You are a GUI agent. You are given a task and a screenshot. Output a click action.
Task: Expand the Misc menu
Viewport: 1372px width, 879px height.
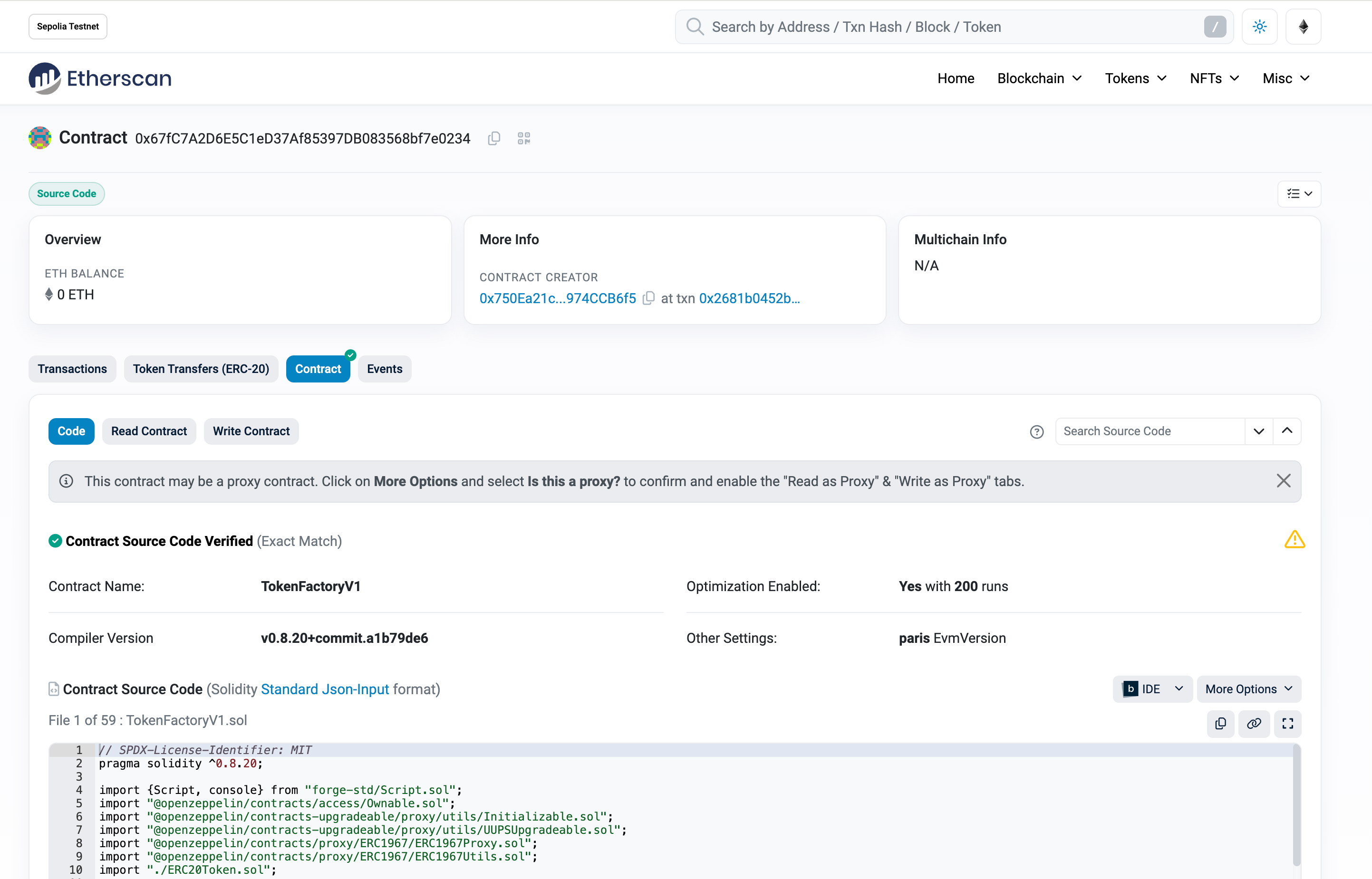pos(1286,78)
